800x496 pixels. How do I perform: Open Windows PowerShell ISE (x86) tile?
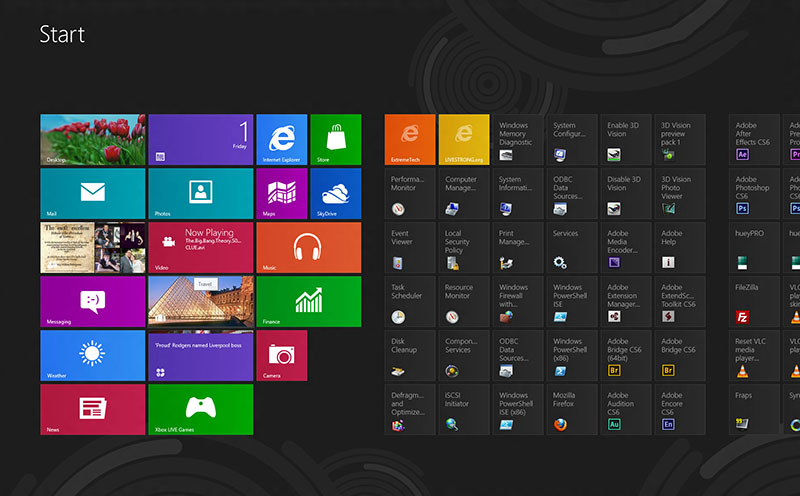pos(518,410)
